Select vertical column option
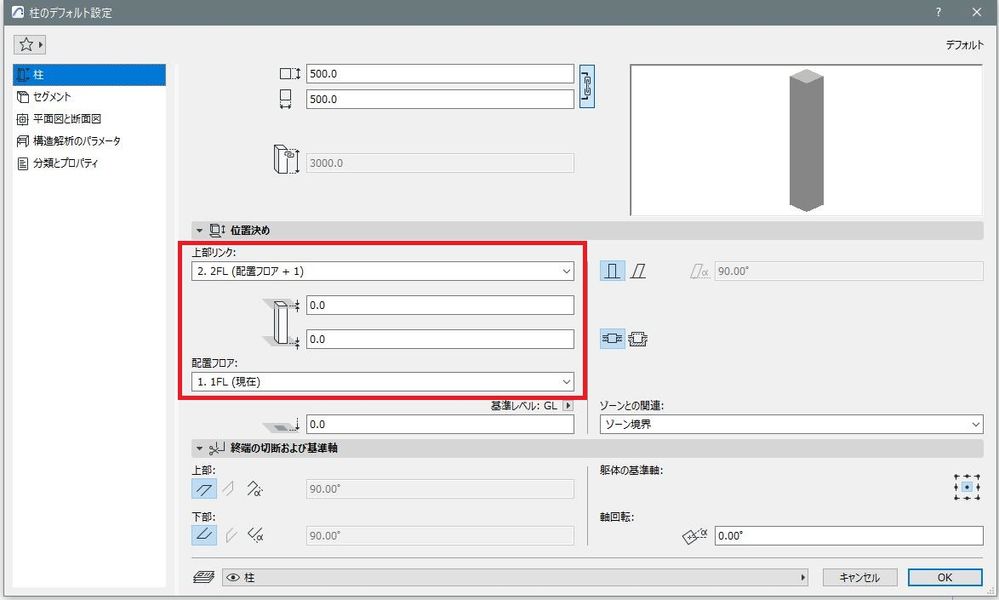 (x=612, y=271)
